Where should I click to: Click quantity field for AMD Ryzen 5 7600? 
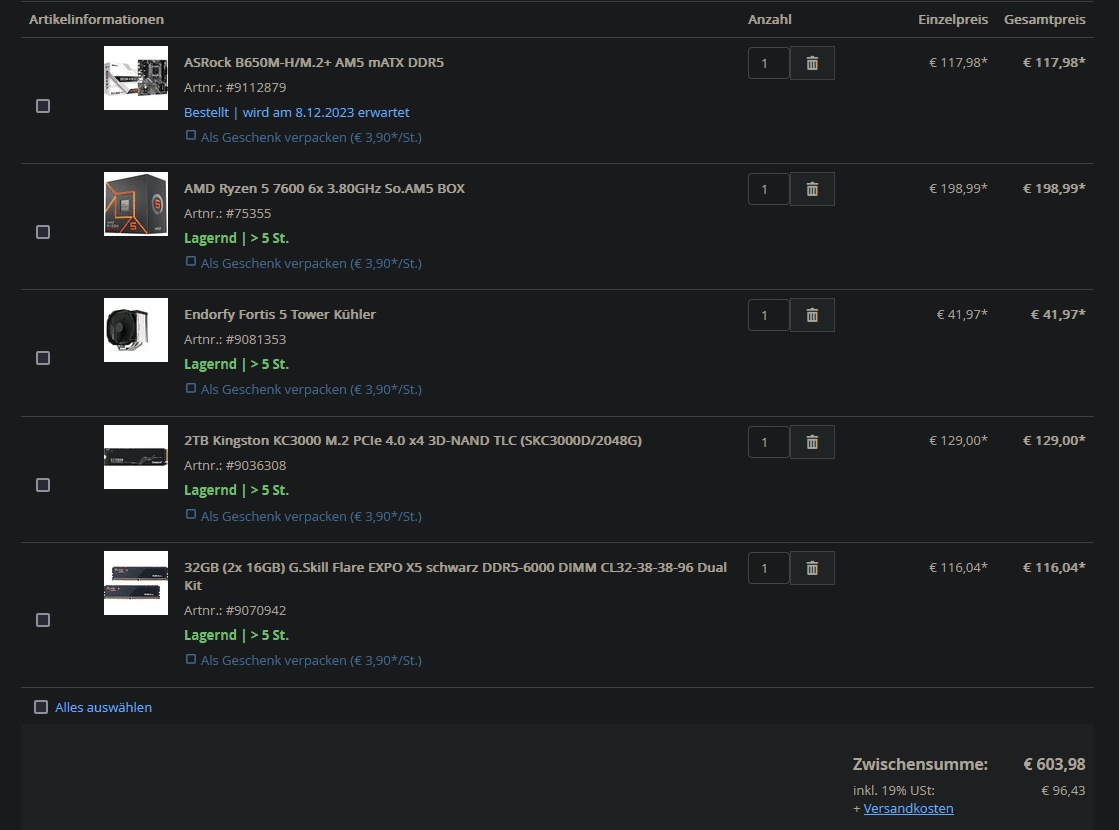tap(769, 189)
